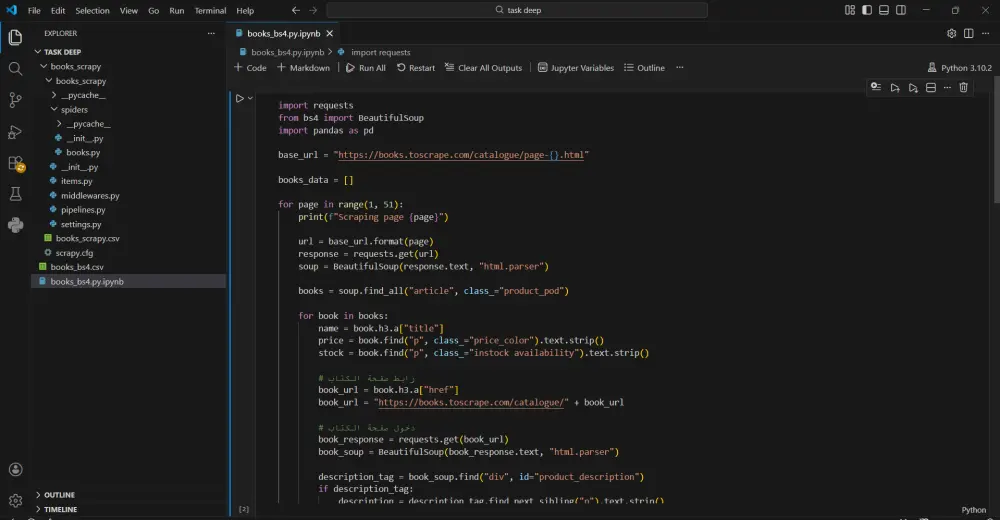The width and height of the screenshot is (1000, 520).
Task: Open the Run and Debug view
Action: click(x=15, y=131)
